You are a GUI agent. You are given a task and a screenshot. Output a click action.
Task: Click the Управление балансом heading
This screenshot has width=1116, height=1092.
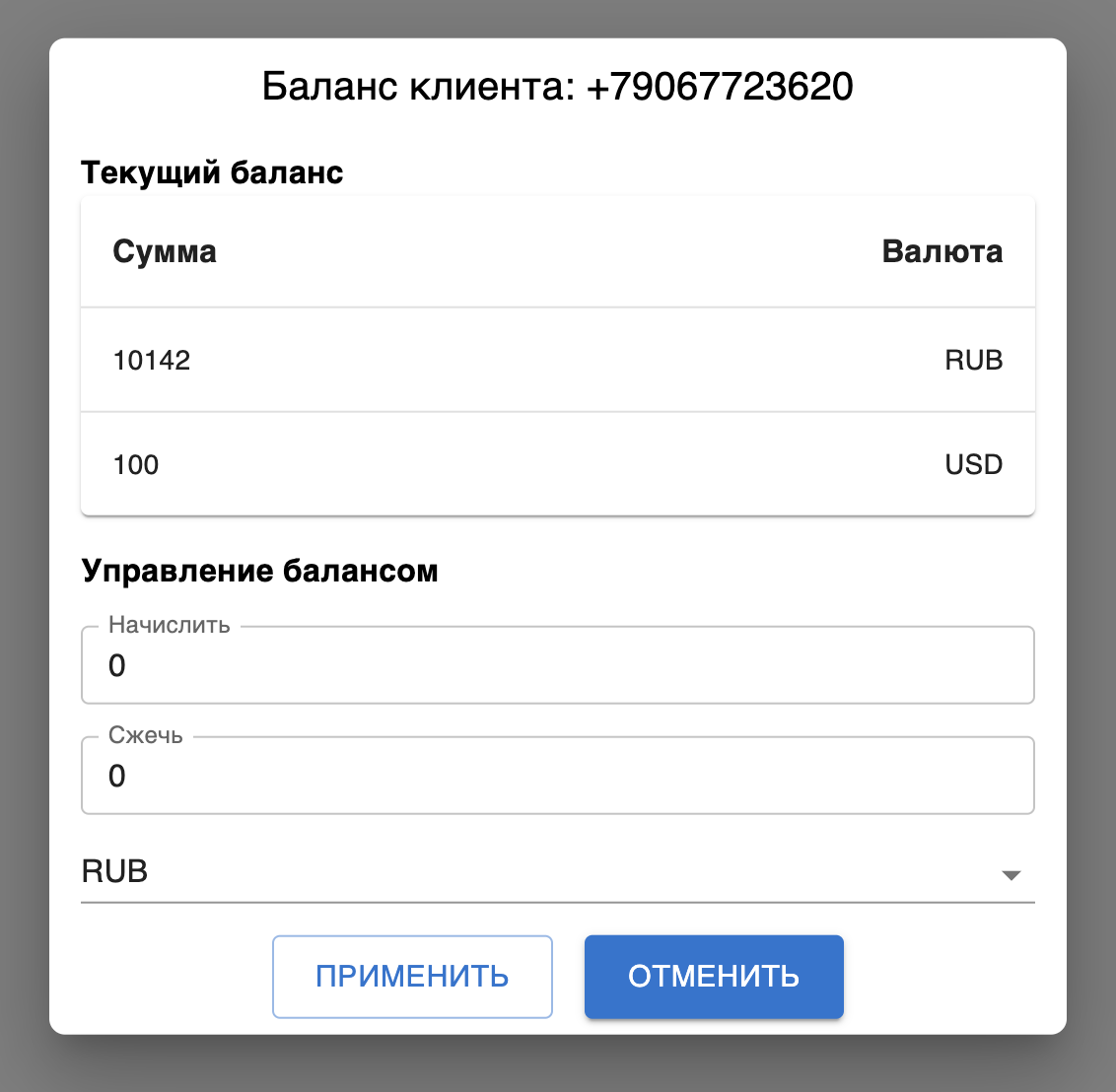259,572
